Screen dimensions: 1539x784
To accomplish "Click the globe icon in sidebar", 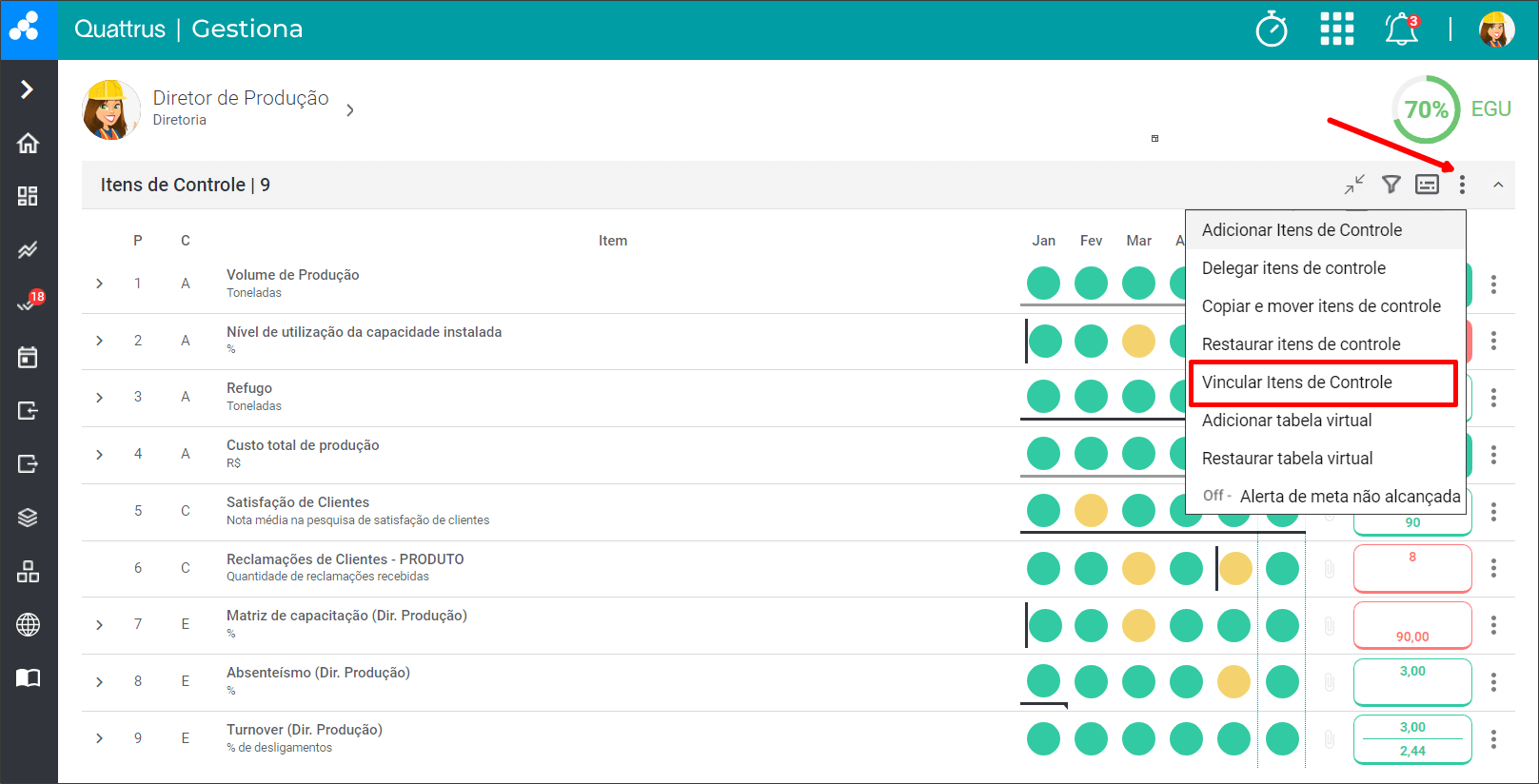I will [29, 625].
